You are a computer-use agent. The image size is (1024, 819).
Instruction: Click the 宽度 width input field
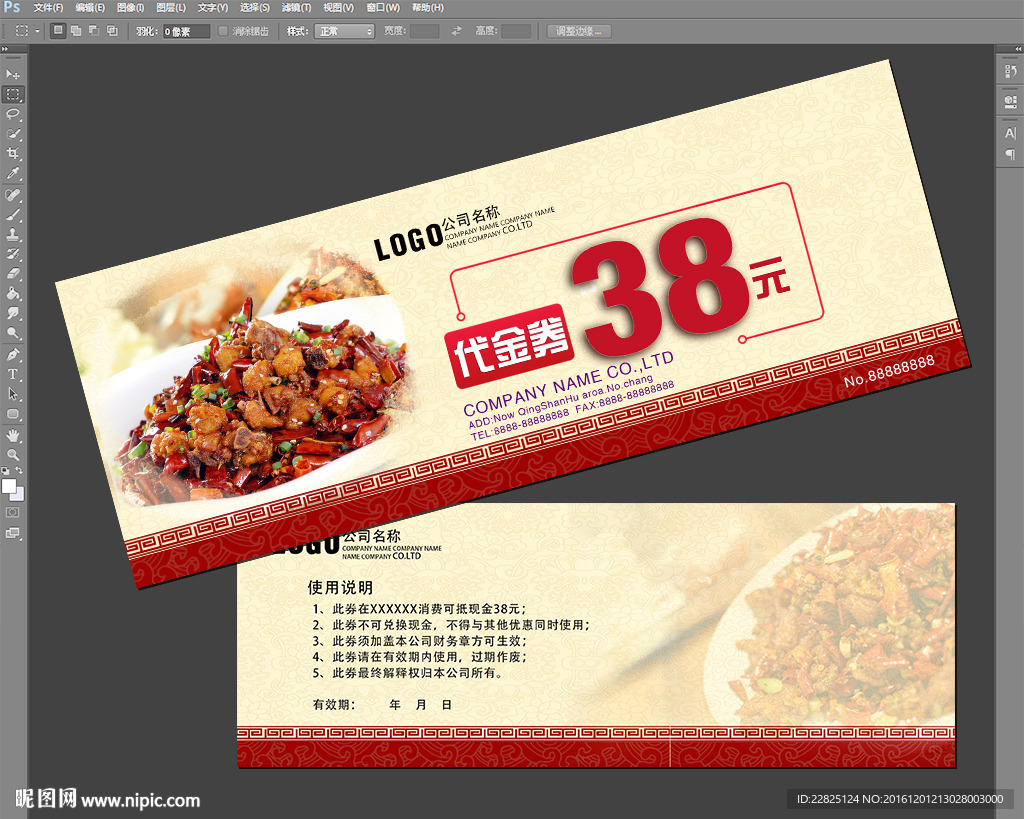424,31
